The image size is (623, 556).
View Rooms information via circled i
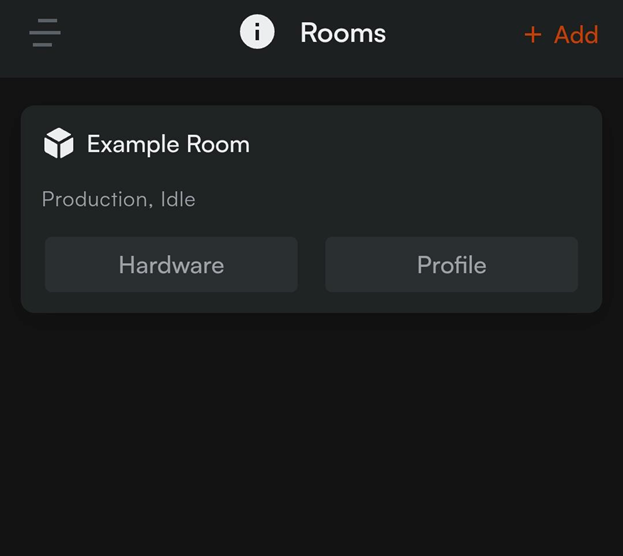(x=257, y=32)
